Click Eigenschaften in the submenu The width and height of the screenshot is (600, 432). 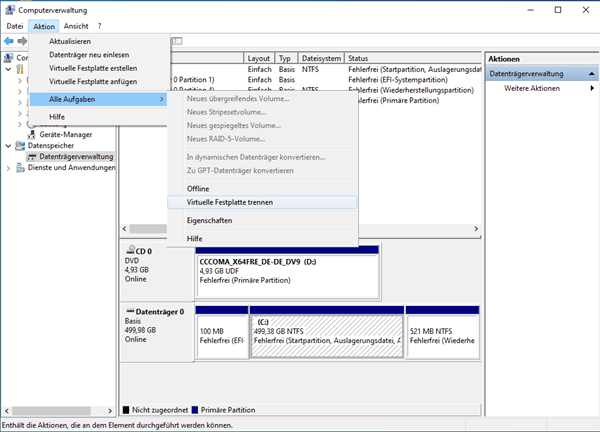[209, 220]
